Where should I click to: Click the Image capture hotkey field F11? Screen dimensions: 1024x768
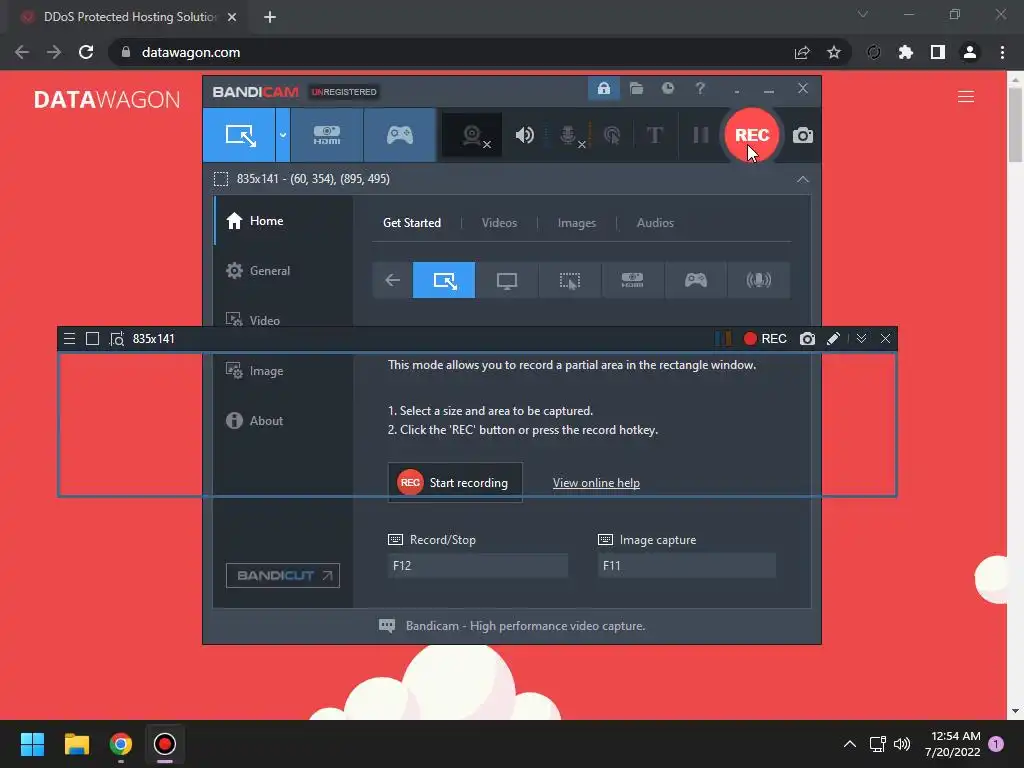pos(686,566)
